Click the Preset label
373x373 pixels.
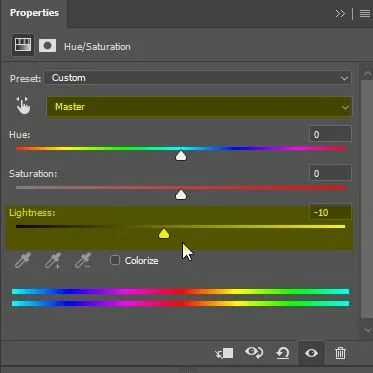(x=25, y=79)
